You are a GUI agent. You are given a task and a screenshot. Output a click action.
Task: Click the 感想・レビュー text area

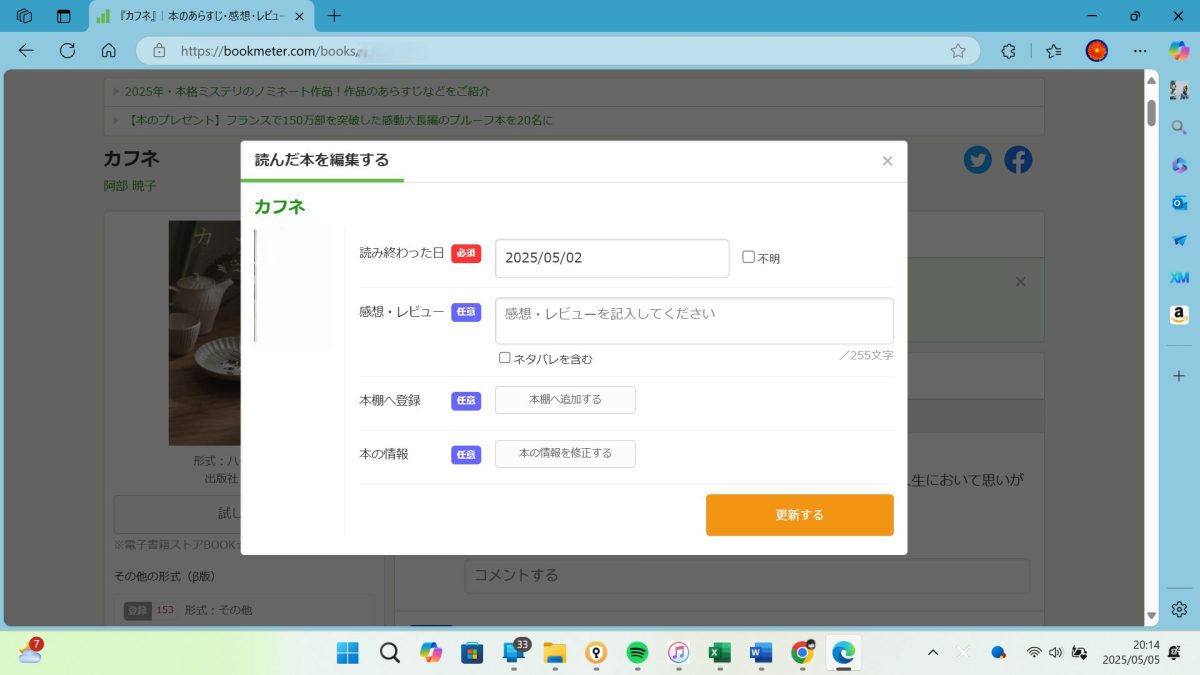click(694, 321)
